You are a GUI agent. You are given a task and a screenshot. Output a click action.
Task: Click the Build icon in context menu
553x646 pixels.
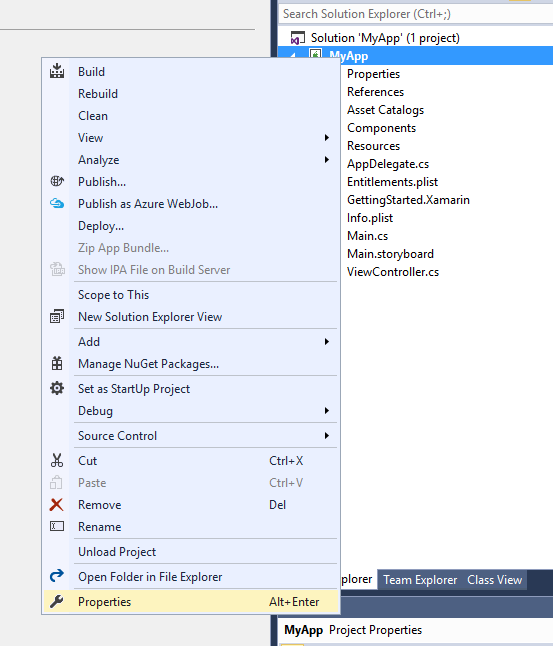[x=57, y=71]
